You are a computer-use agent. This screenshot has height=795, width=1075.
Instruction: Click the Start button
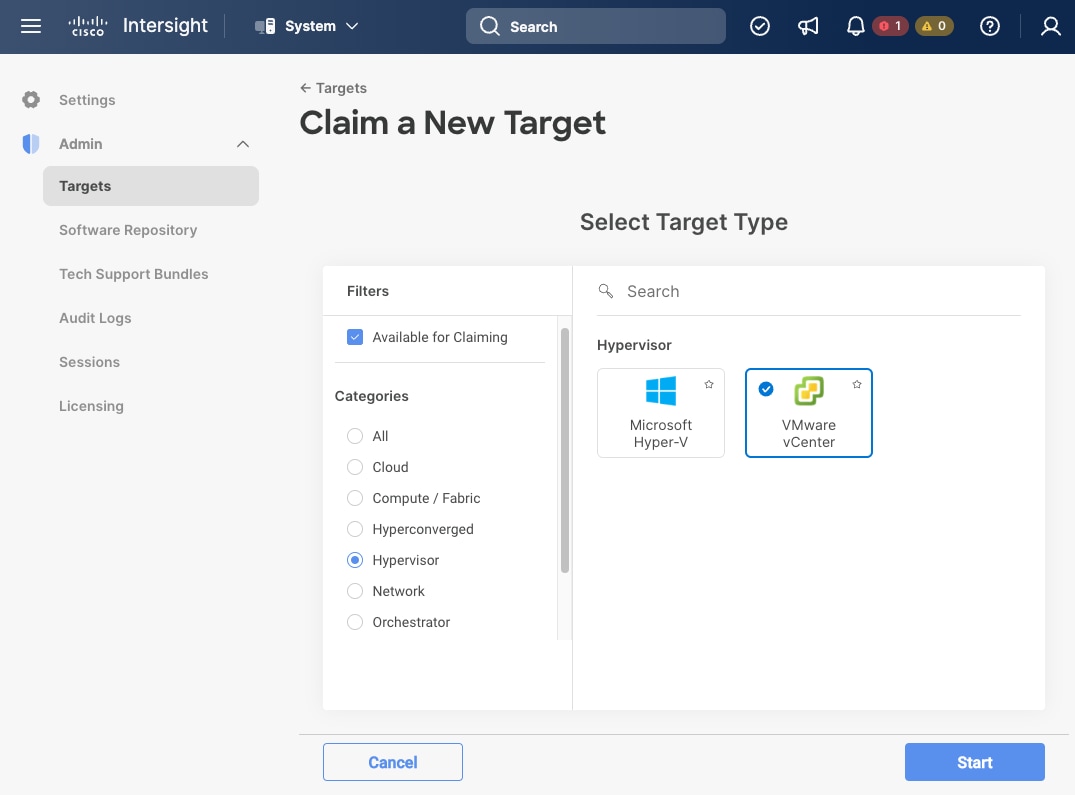tap(974, 762)
